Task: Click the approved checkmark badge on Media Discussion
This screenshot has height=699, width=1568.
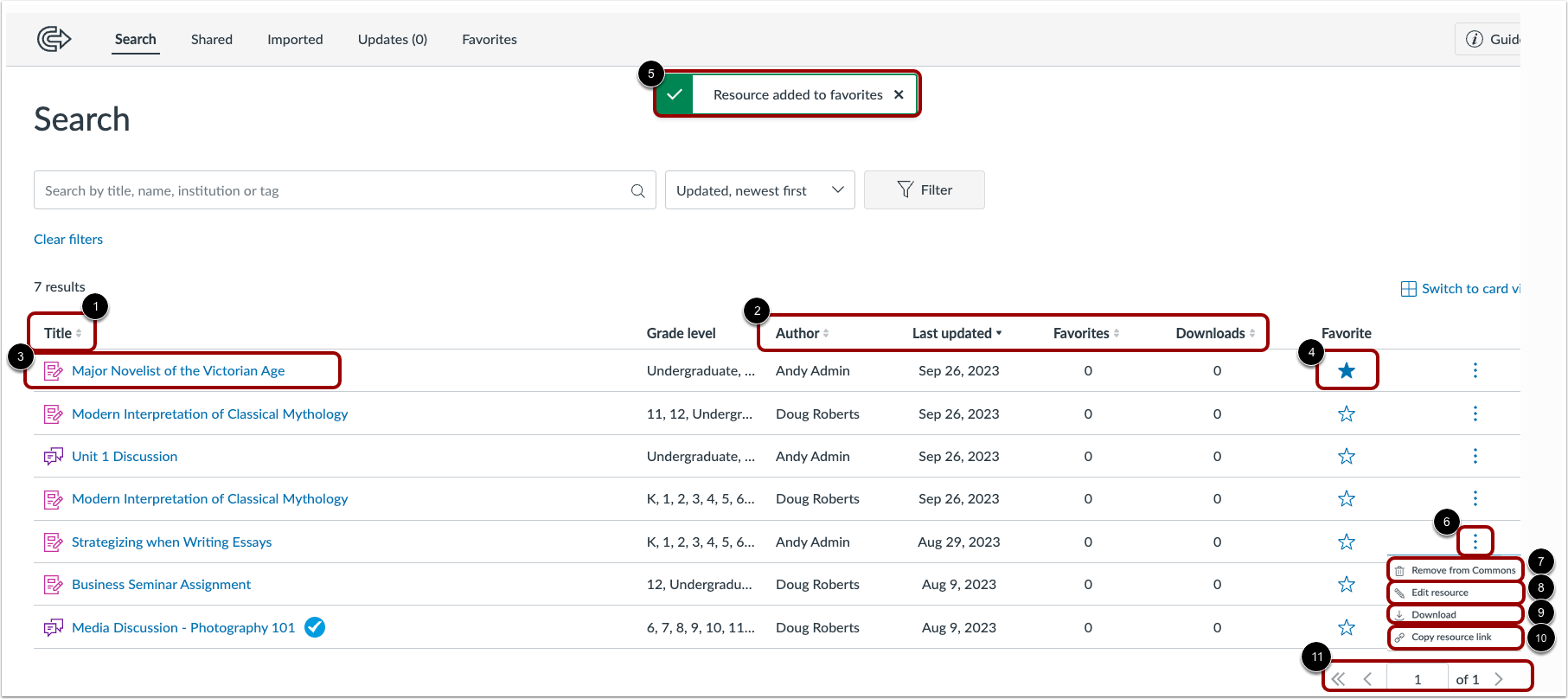Action: tap(315, 627)
